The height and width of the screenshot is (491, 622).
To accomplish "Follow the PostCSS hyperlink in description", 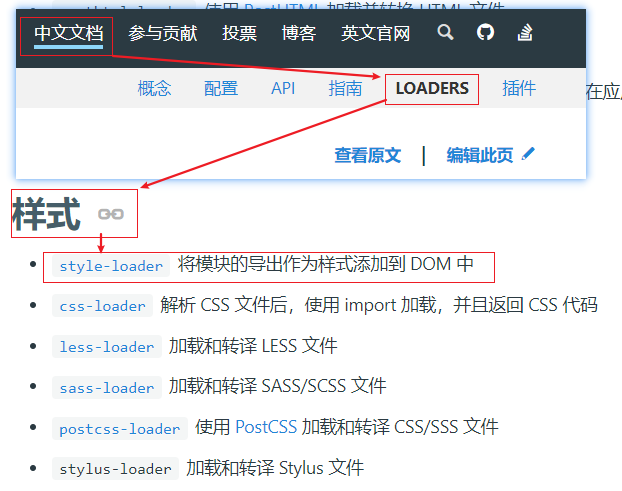I will click(x=266, y=427).
